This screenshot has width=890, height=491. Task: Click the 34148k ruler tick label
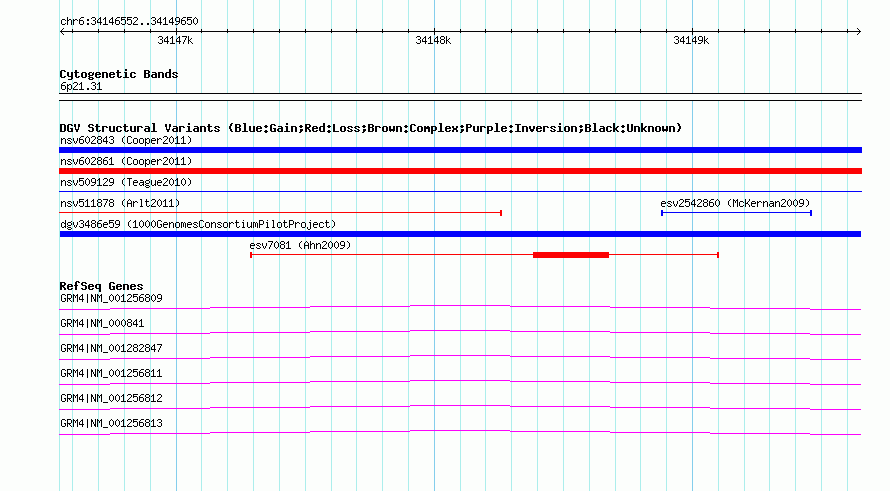tap(433, 40)
